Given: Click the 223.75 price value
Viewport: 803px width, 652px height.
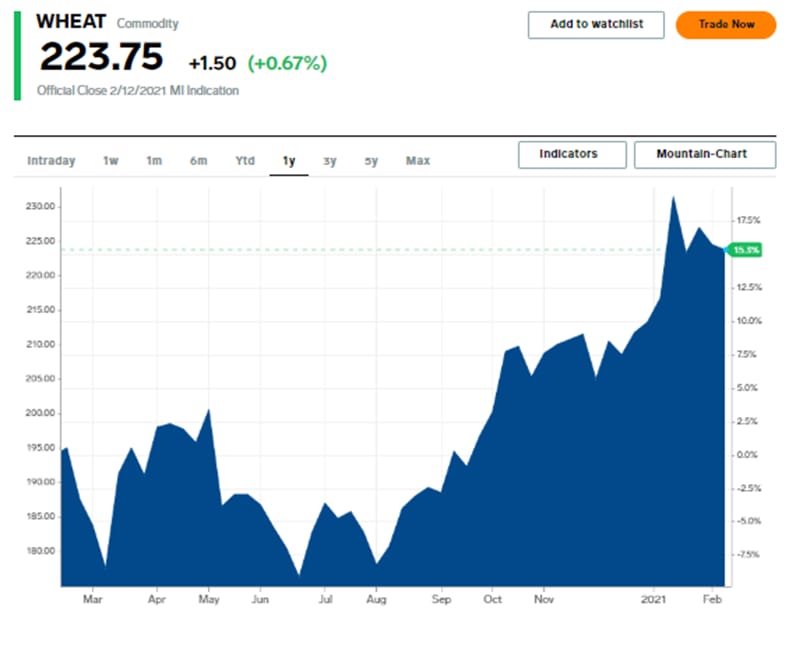Looking at the screenshot, I should (x=101, y=58).
